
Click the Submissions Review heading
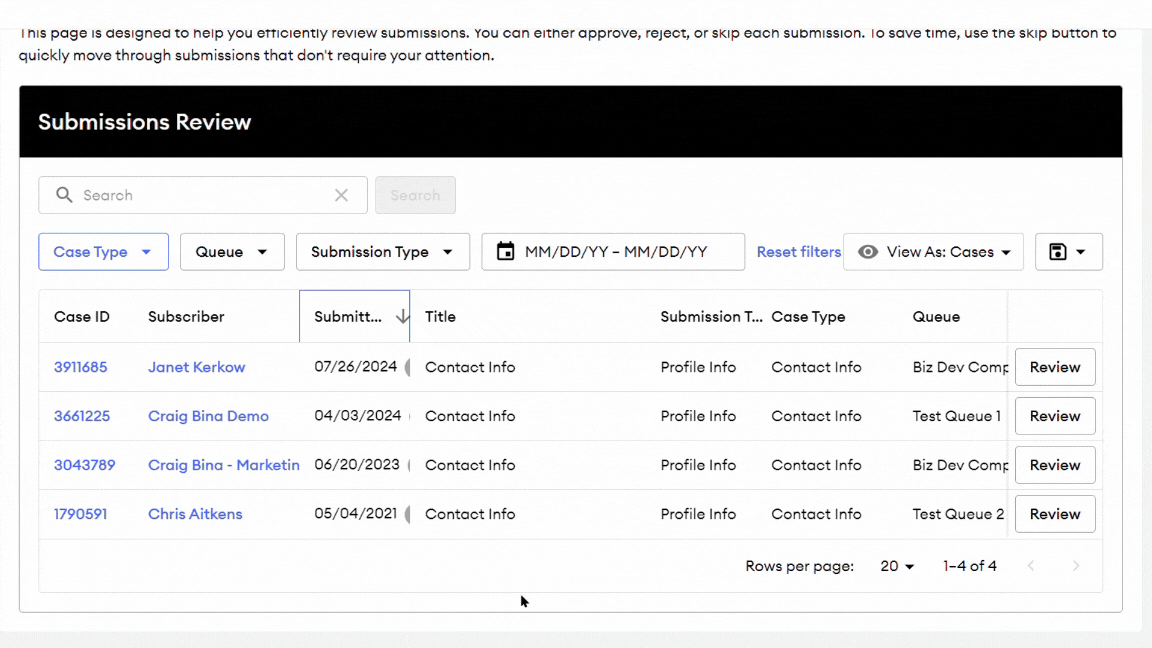click(x=145, y=122)
